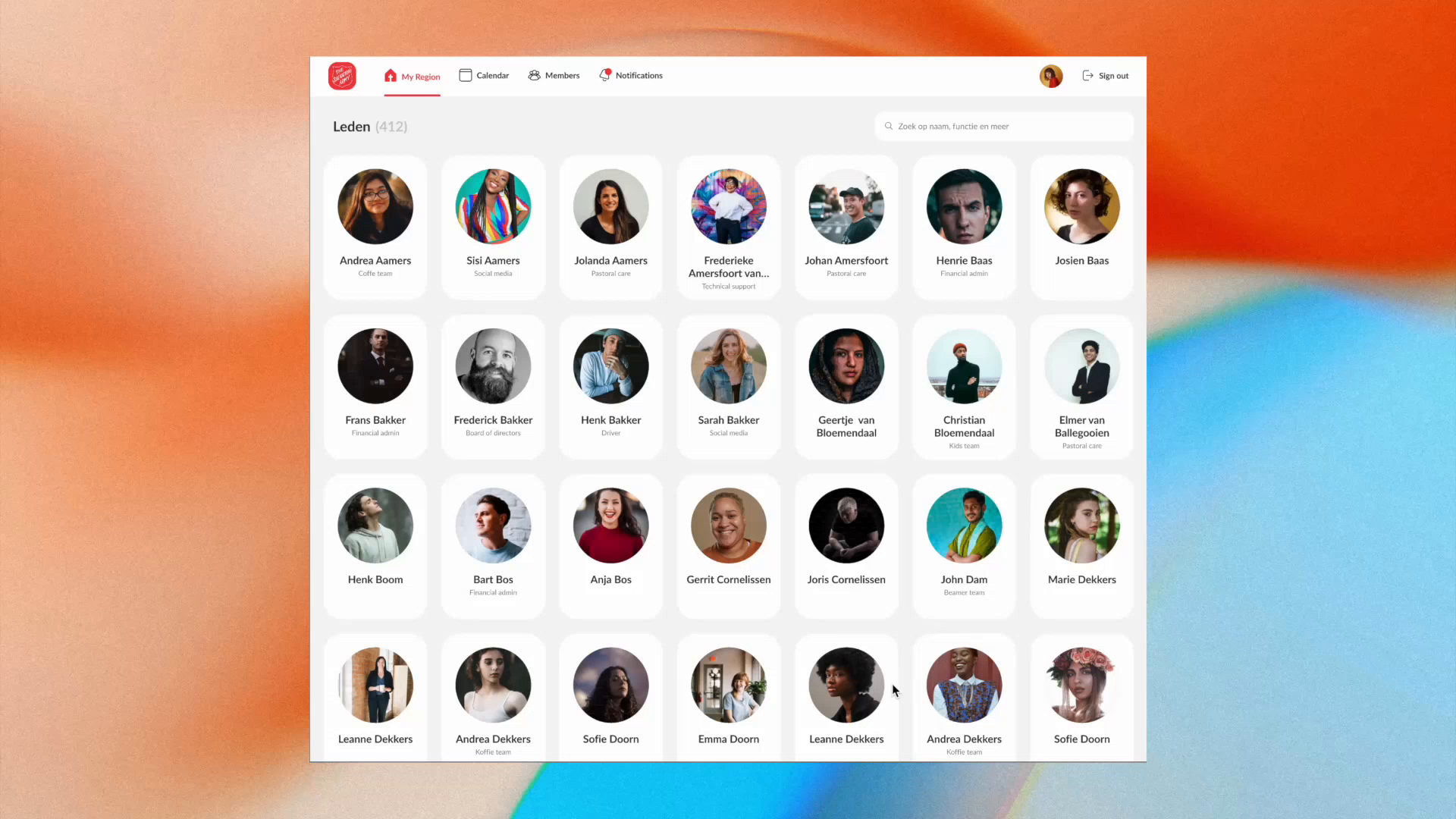Open Elmer van Ballegooien's pastoral care card

tap(1081, 386)
